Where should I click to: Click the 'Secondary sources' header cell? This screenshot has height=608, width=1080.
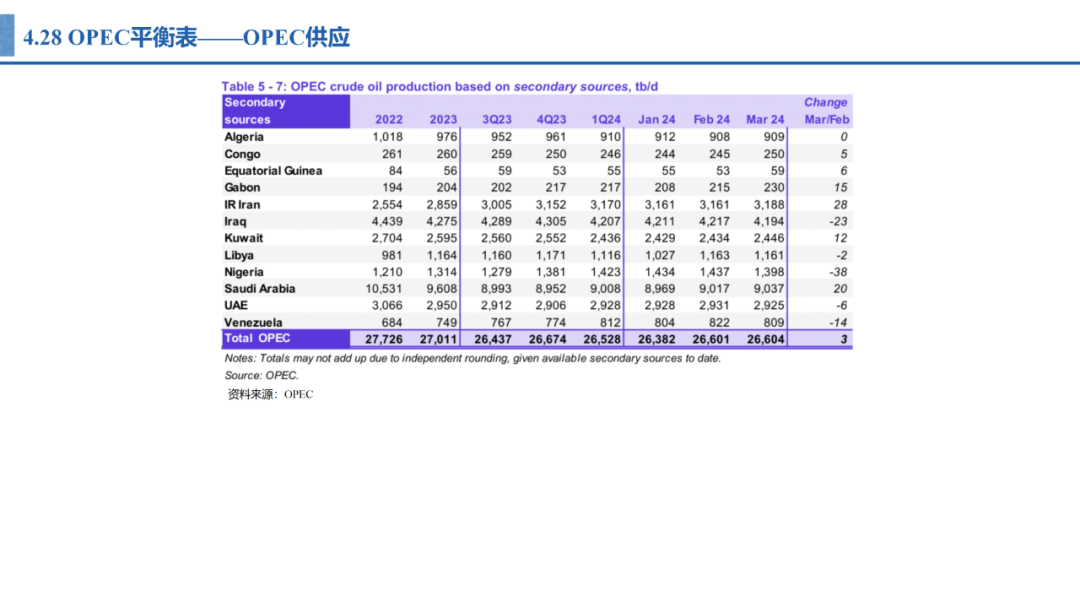click(x=286, y=111)
